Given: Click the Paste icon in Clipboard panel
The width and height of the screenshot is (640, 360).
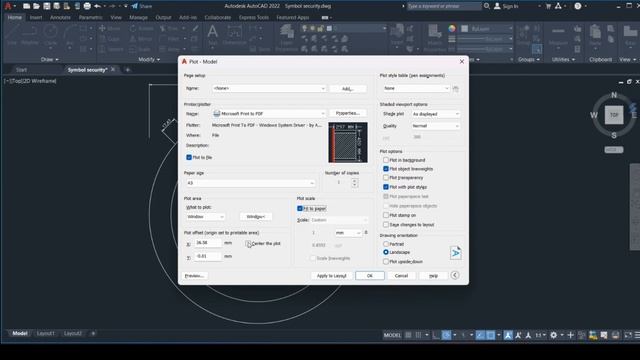Looking at the screenshot, I should [595, 35].
